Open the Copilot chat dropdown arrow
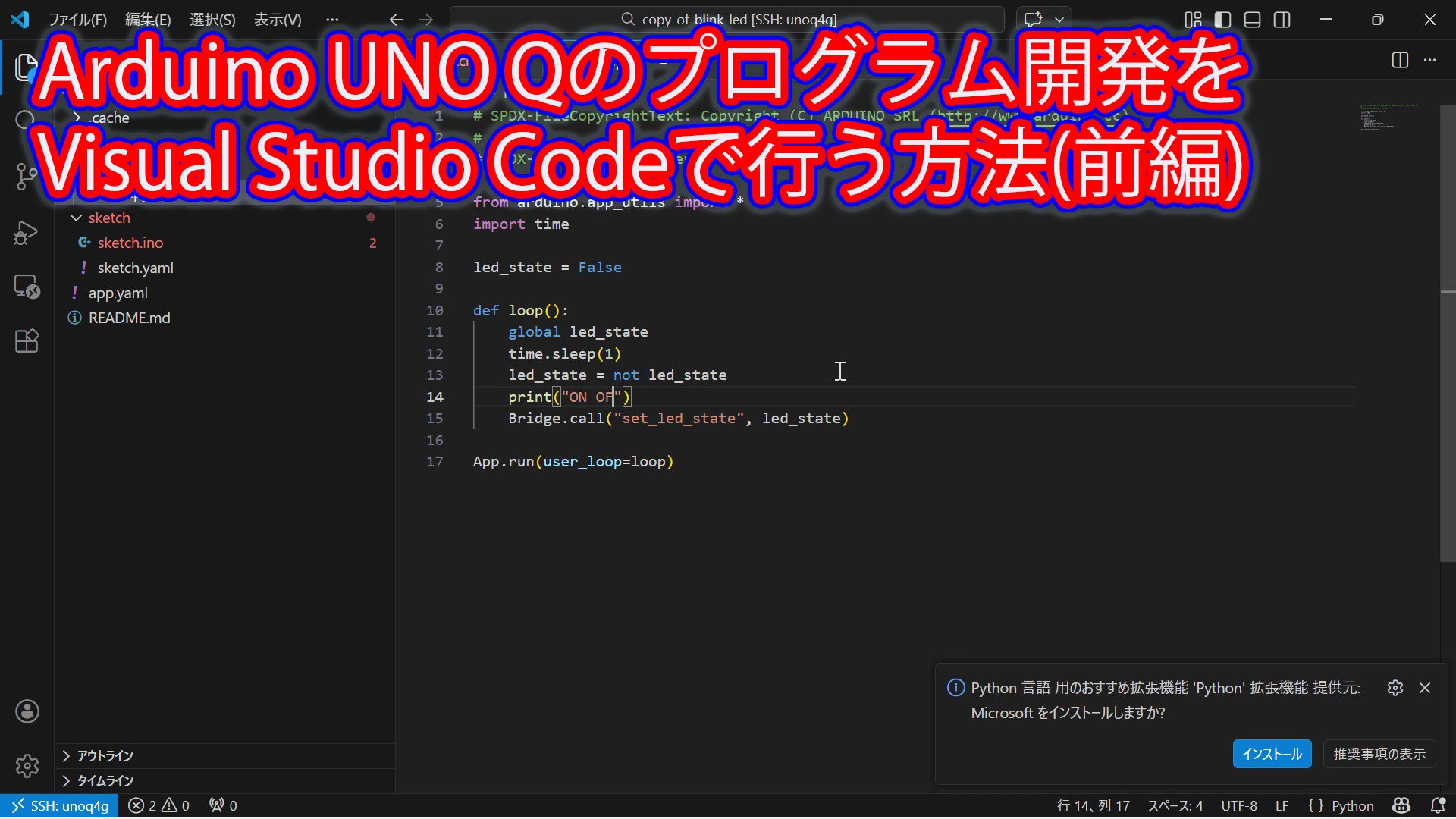 point(1059,20)
